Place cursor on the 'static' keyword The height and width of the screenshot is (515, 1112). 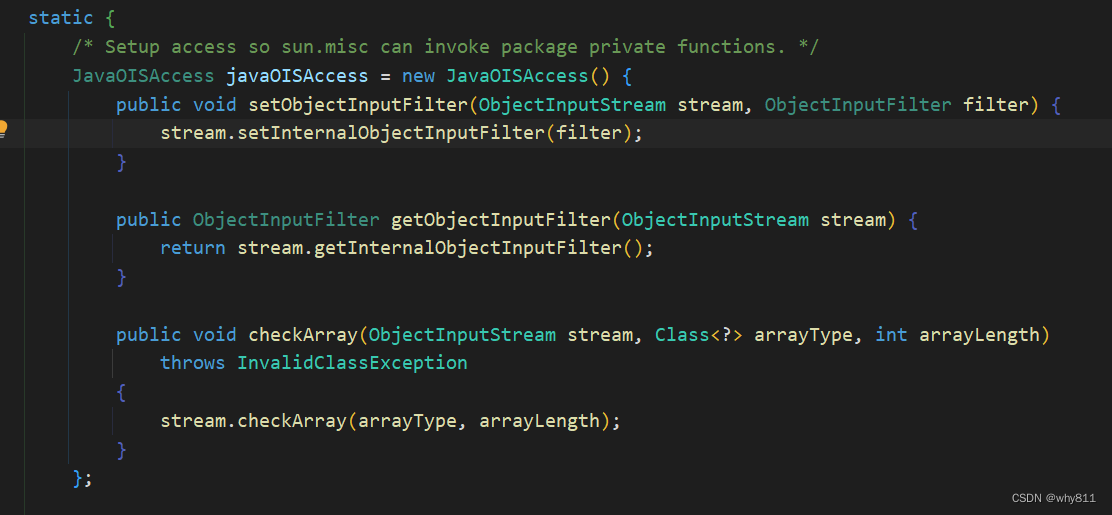coord(60,18)
